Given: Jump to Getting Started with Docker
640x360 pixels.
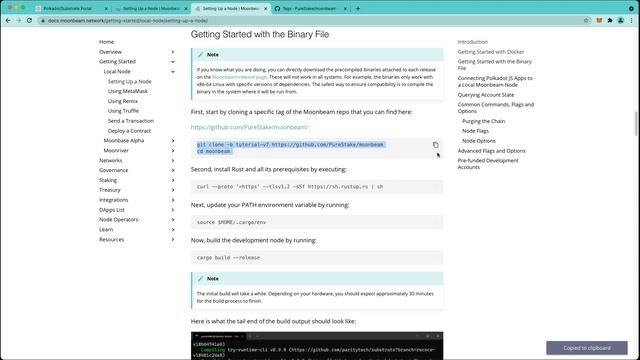Looking at the screenshot, I should 491,52.
